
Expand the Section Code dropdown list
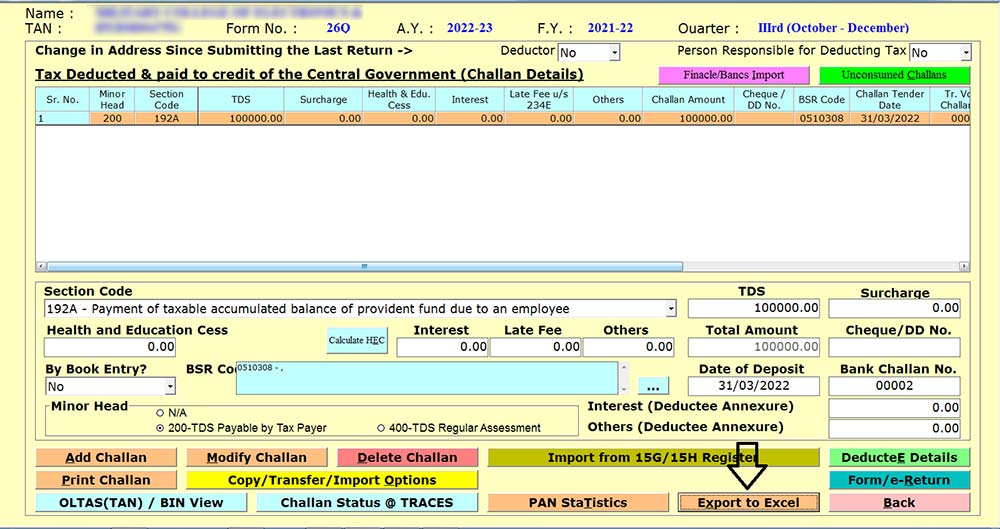click(670, 309)
